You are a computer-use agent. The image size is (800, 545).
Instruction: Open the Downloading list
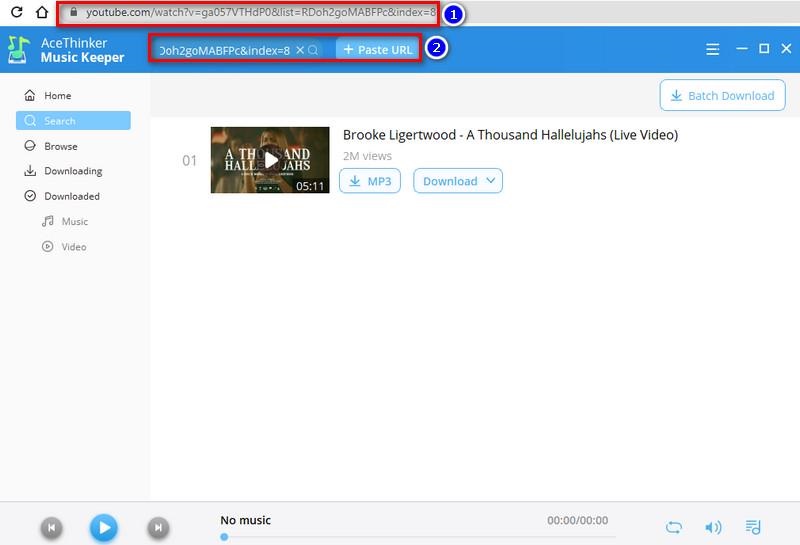click(73, 171)
